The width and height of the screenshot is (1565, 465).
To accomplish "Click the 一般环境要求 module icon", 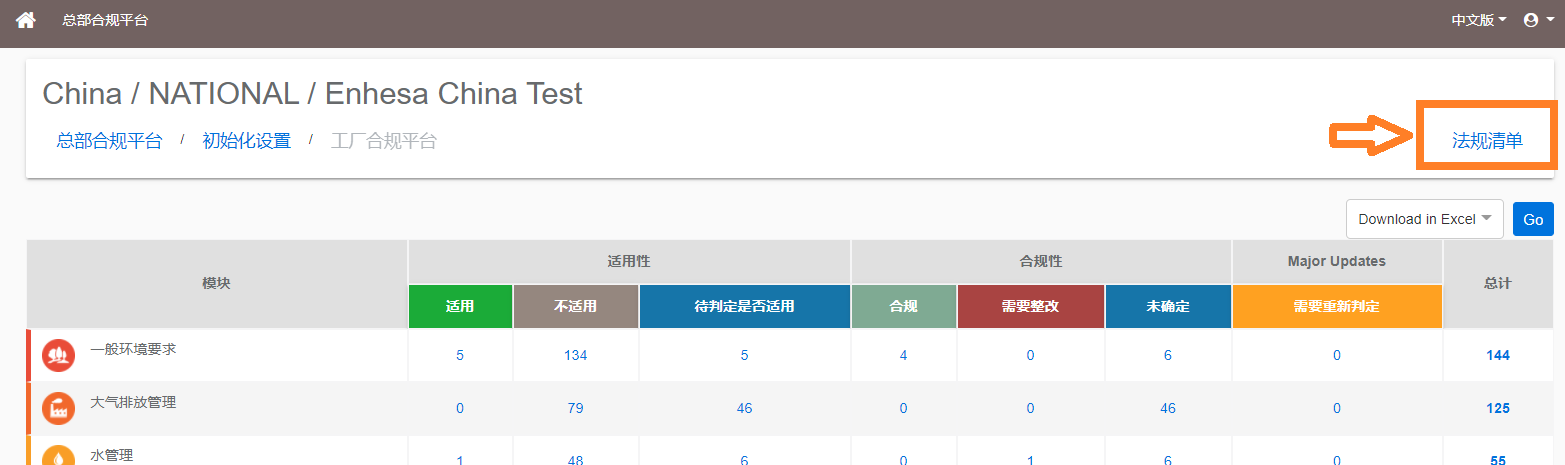I will click(58, 355).
